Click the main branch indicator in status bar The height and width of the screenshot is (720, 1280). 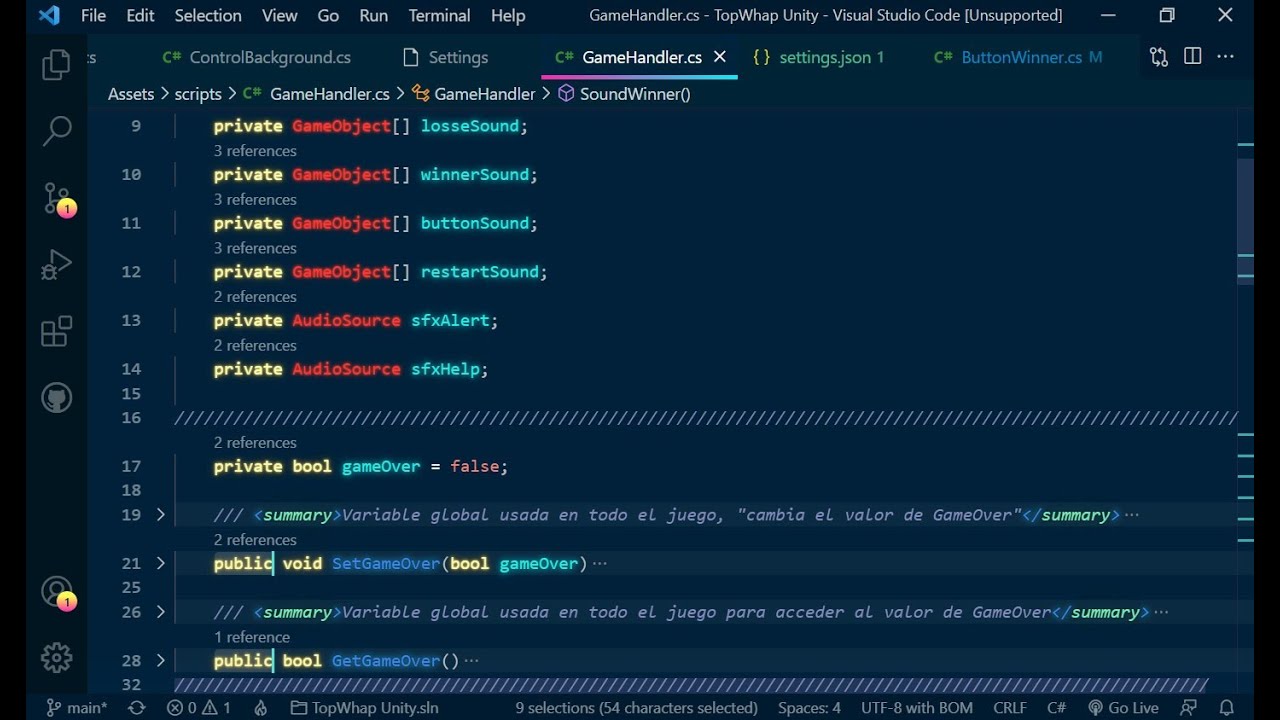point(77,708)
